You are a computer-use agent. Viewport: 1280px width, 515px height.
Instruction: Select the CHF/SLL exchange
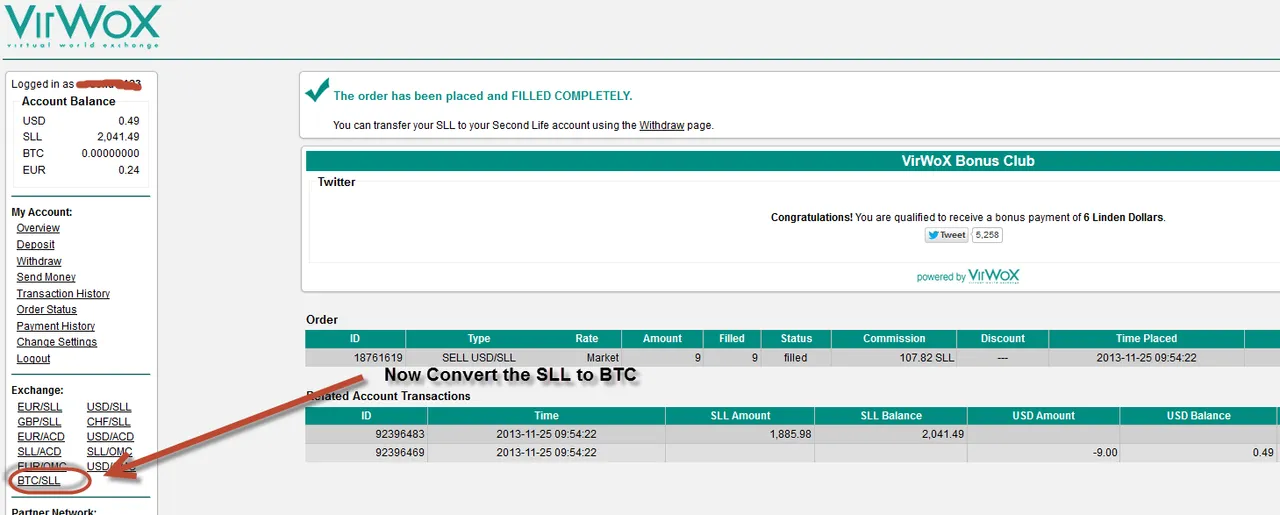(x=109, y=422)
